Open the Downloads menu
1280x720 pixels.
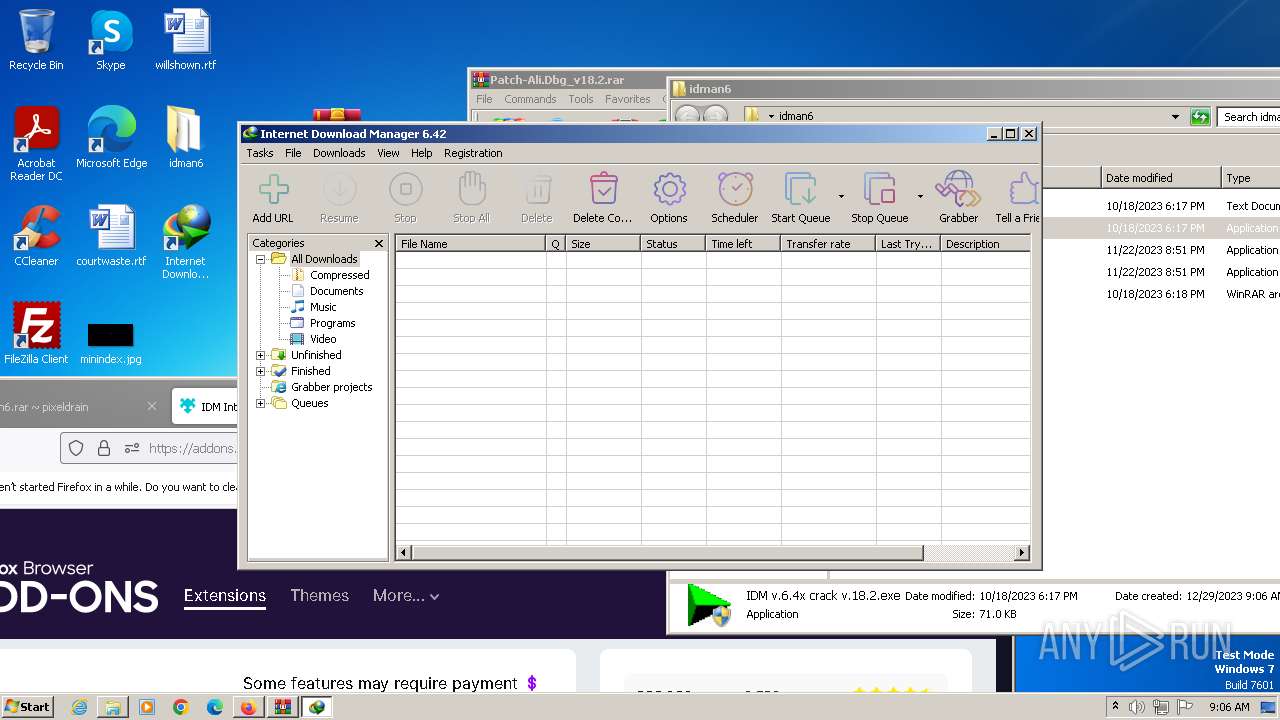[339, 153]
